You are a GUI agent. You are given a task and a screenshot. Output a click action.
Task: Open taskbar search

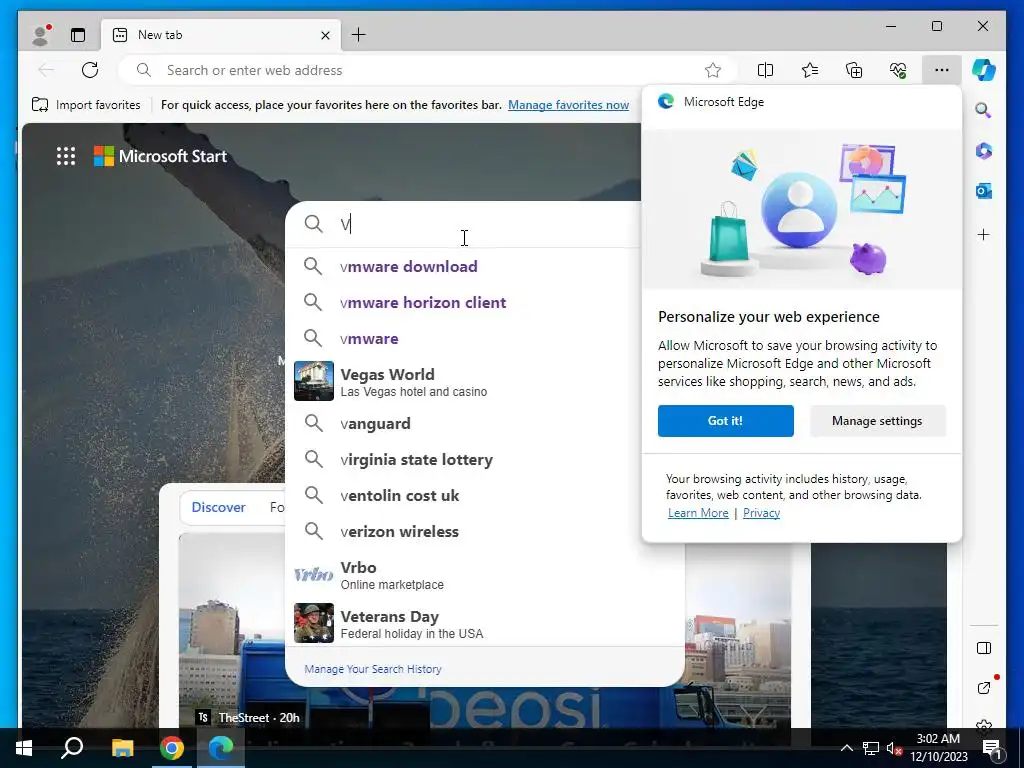pos(72,748)
